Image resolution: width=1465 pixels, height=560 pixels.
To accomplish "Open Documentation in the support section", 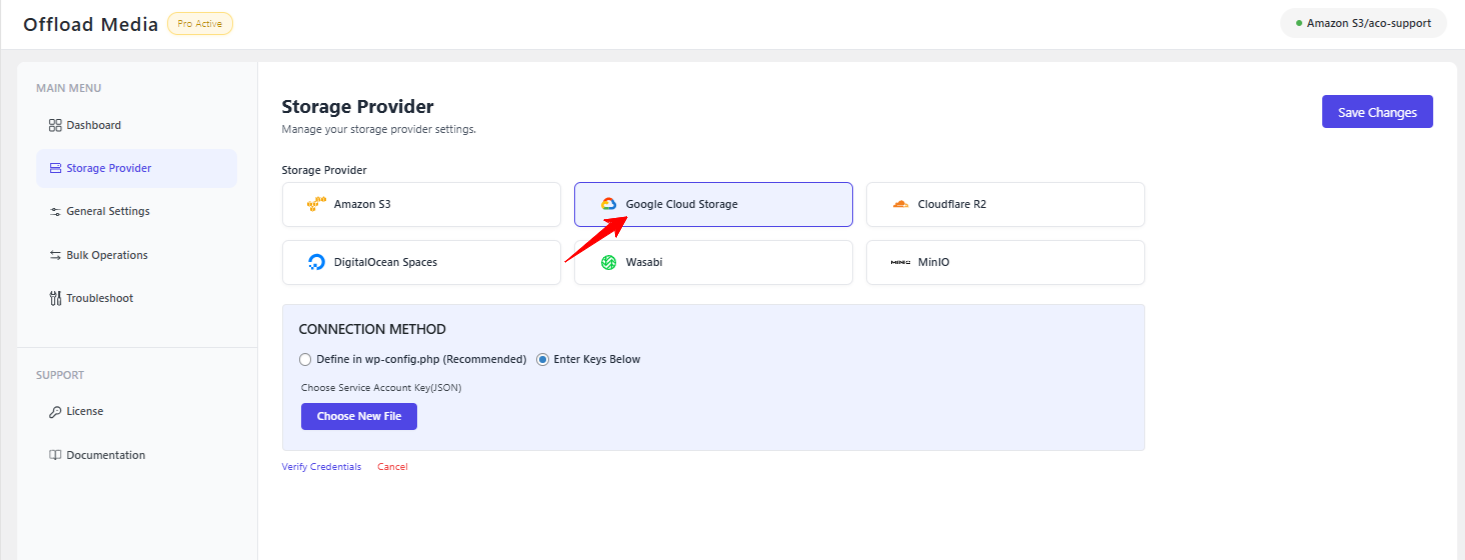I will [x=106, y=455].
